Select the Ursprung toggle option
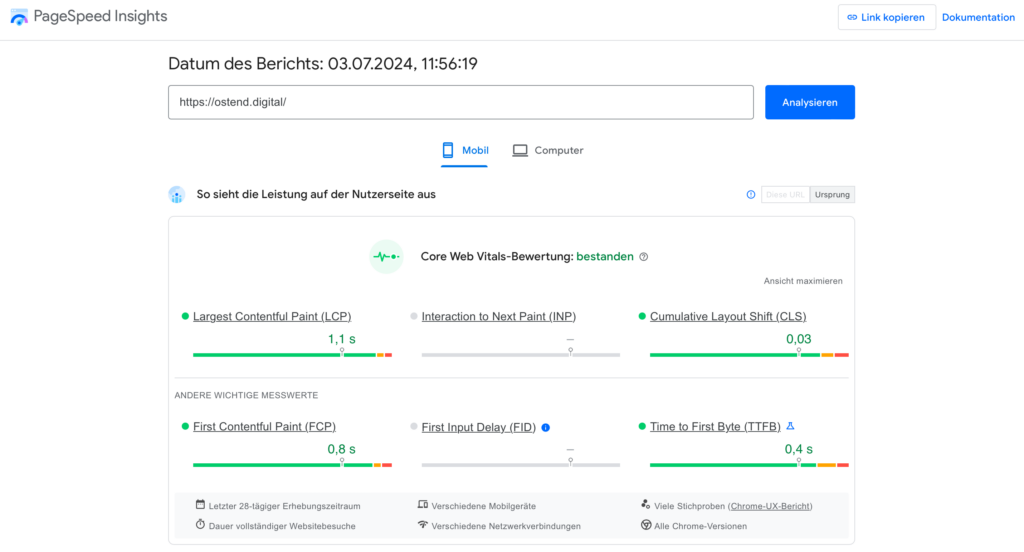The image size is (1024, 552). (832, 195)
